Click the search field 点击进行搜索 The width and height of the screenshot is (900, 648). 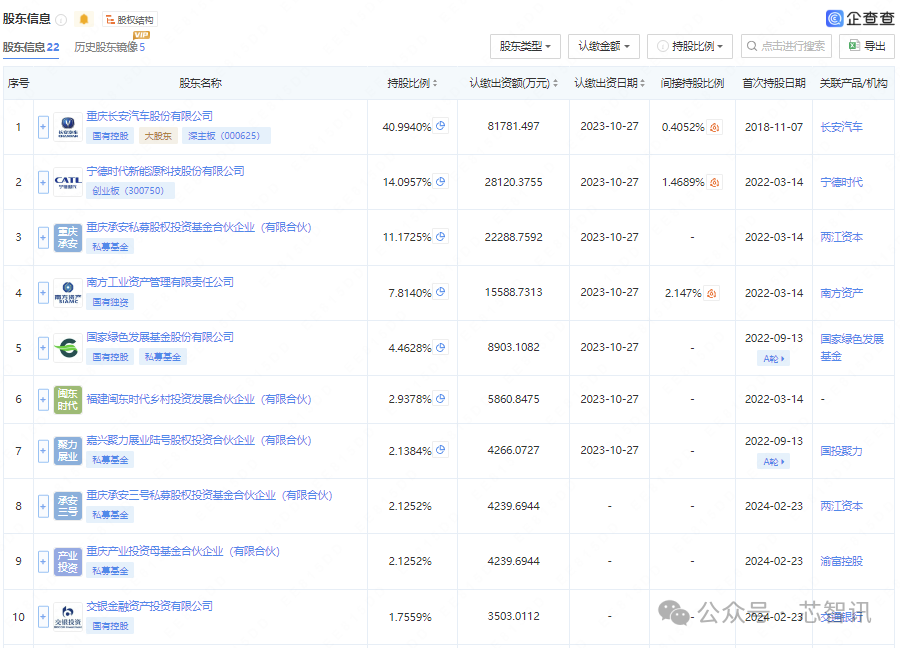[786, 46]
